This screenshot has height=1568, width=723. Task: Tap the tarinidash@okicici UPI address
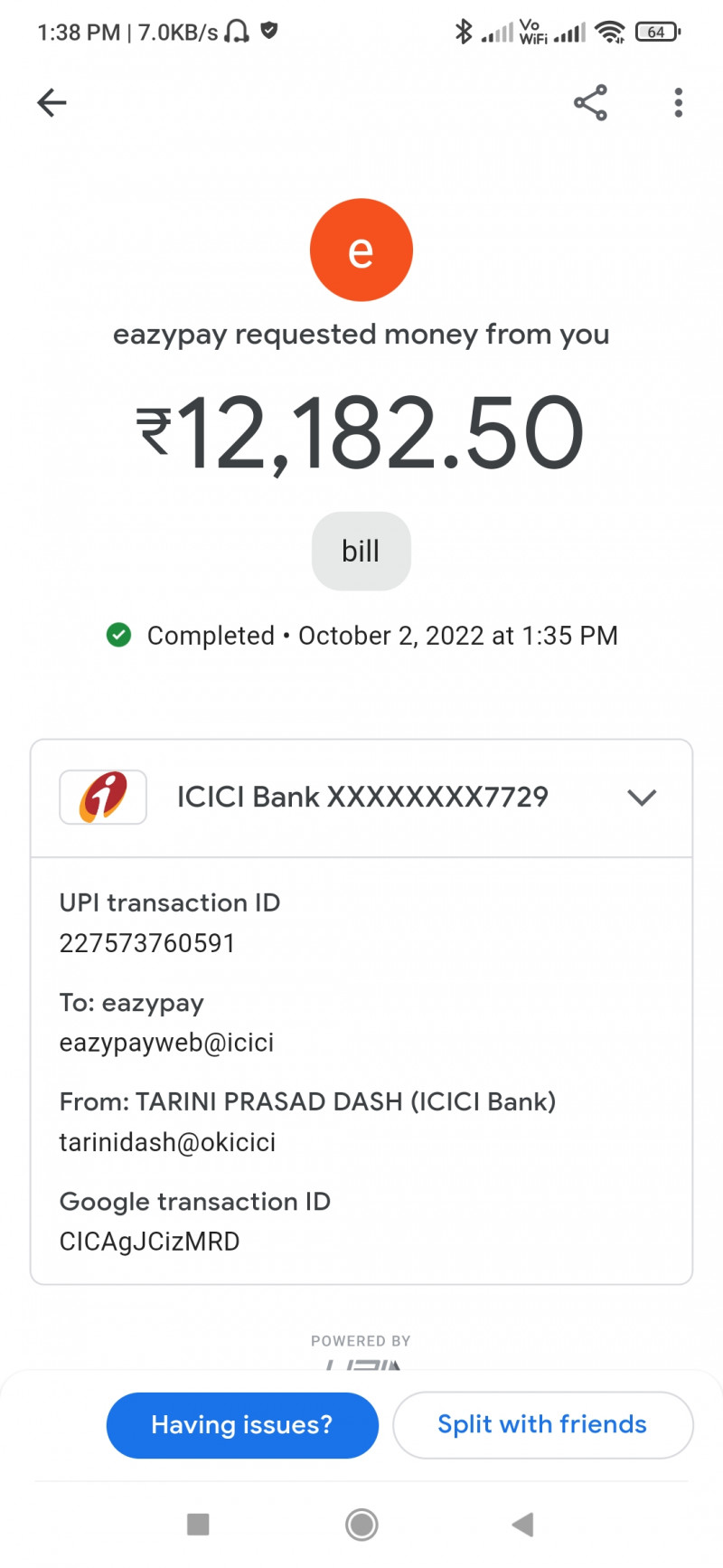point(168,1142)
